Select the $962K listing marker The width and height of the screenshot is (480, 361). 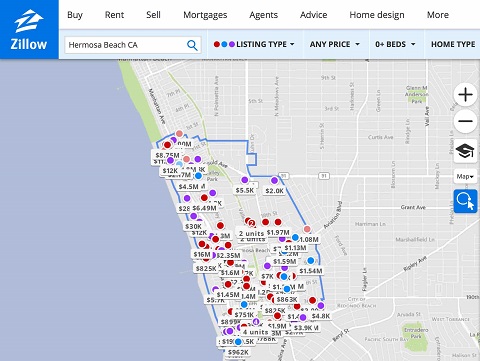238,352
